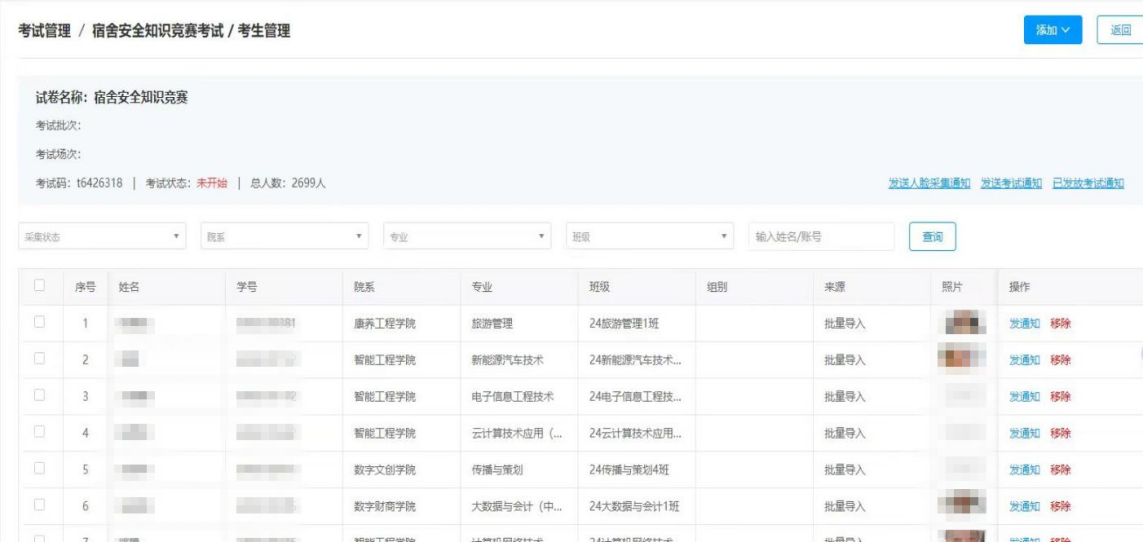Image resolution: width=1143 pixels, height=542 pixels.
Task: Check the checkbox for row 1
Action: (40, 322)
